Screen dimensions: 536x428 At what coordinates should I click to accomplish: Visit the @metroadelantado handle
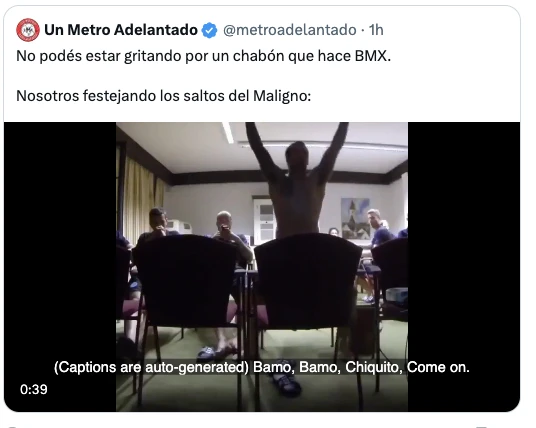(x=290, y=30)
